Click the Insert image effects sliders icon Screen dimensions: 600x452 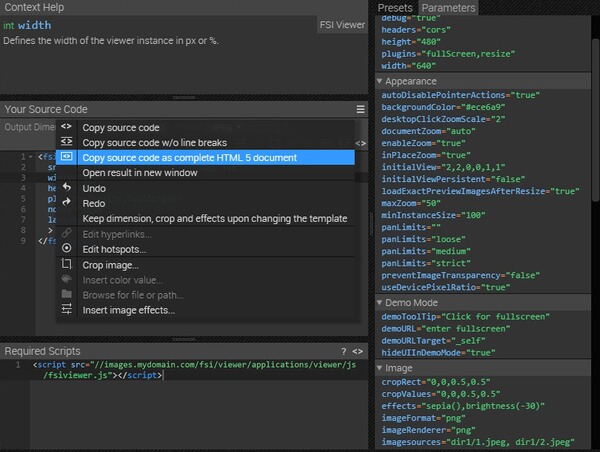click(x=67, y=310)
